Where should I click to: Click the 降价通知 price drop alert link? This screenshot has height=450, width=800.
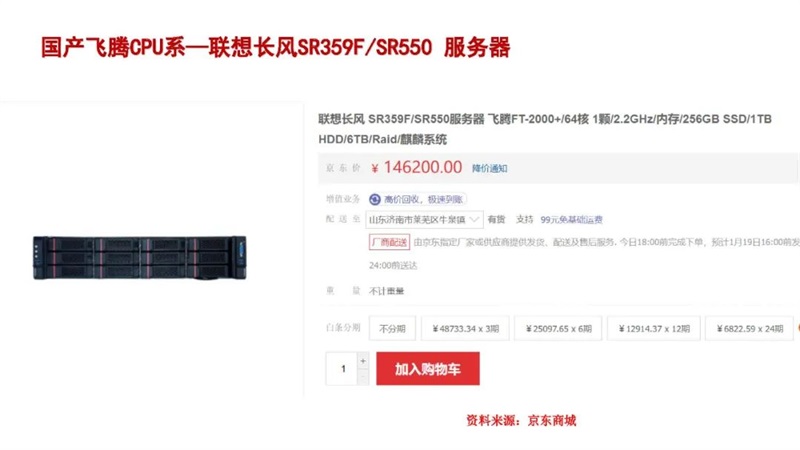point(489,168)
